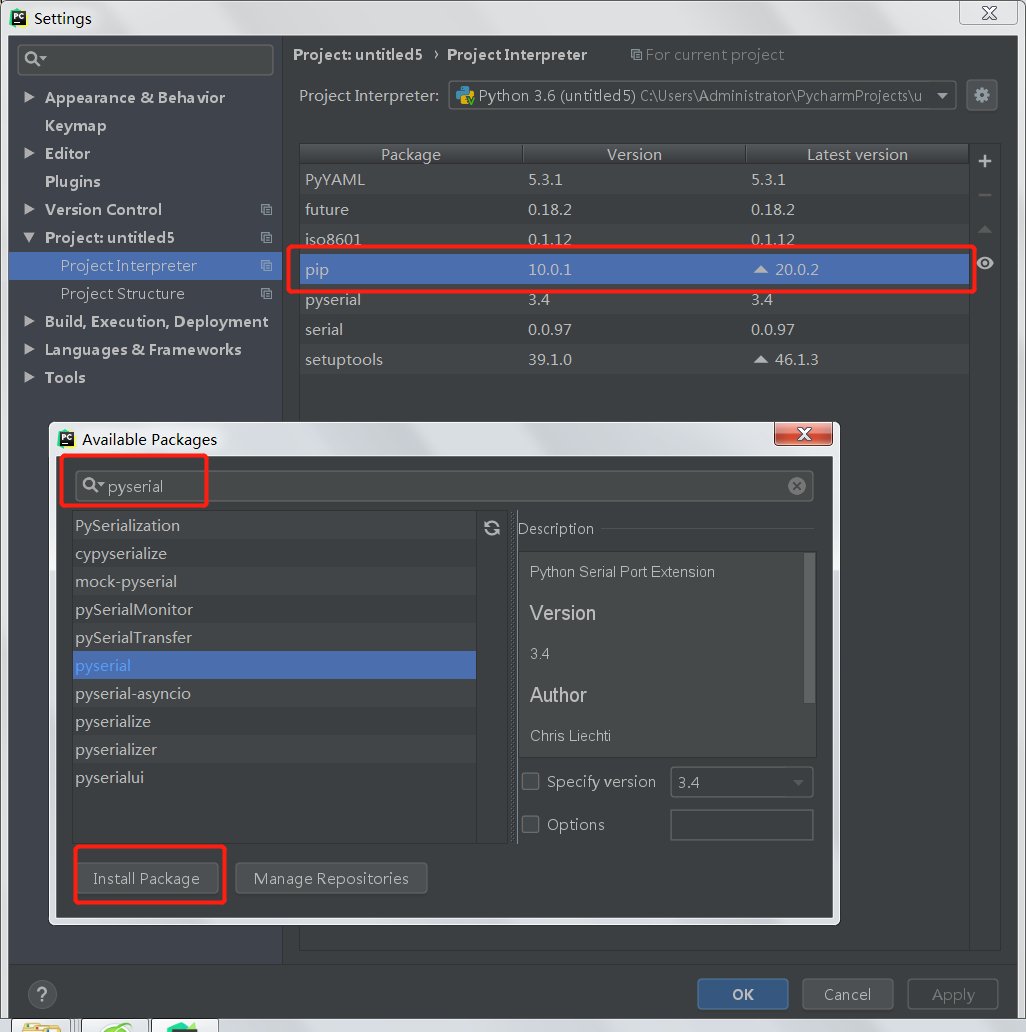Select pySerialMonitor in available packages
The height and width of the screenshot is (1032, 1026).
[x=274, y=609]
